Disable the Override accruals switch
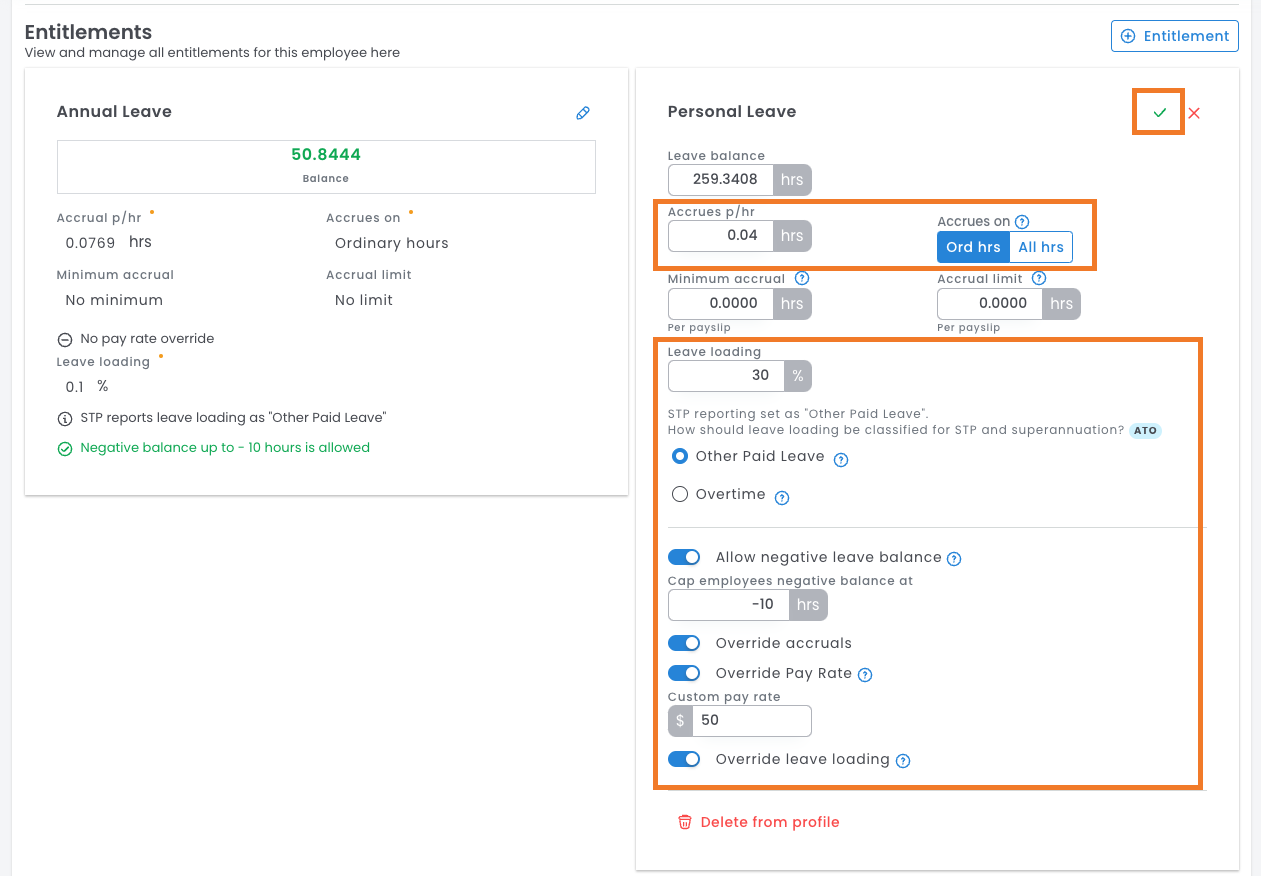Image resolution: width=1261 pixels, height=876 pixels. 684,643
